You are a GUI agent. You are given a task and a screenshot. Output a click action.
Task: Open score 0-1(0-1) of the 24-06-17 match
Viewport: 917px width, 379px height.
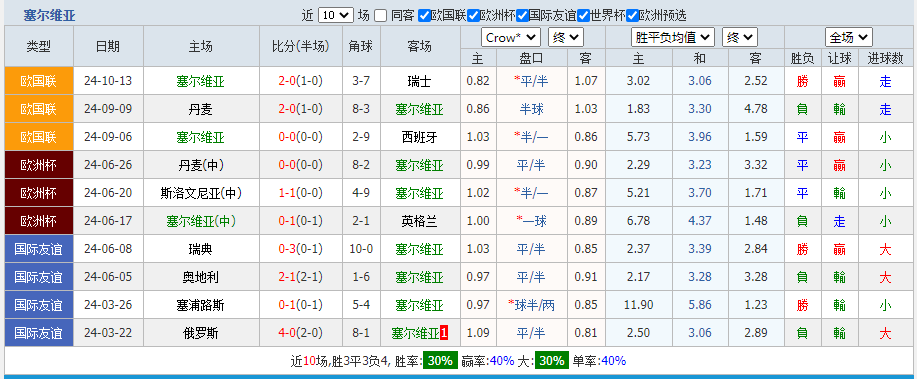point(301,221)
